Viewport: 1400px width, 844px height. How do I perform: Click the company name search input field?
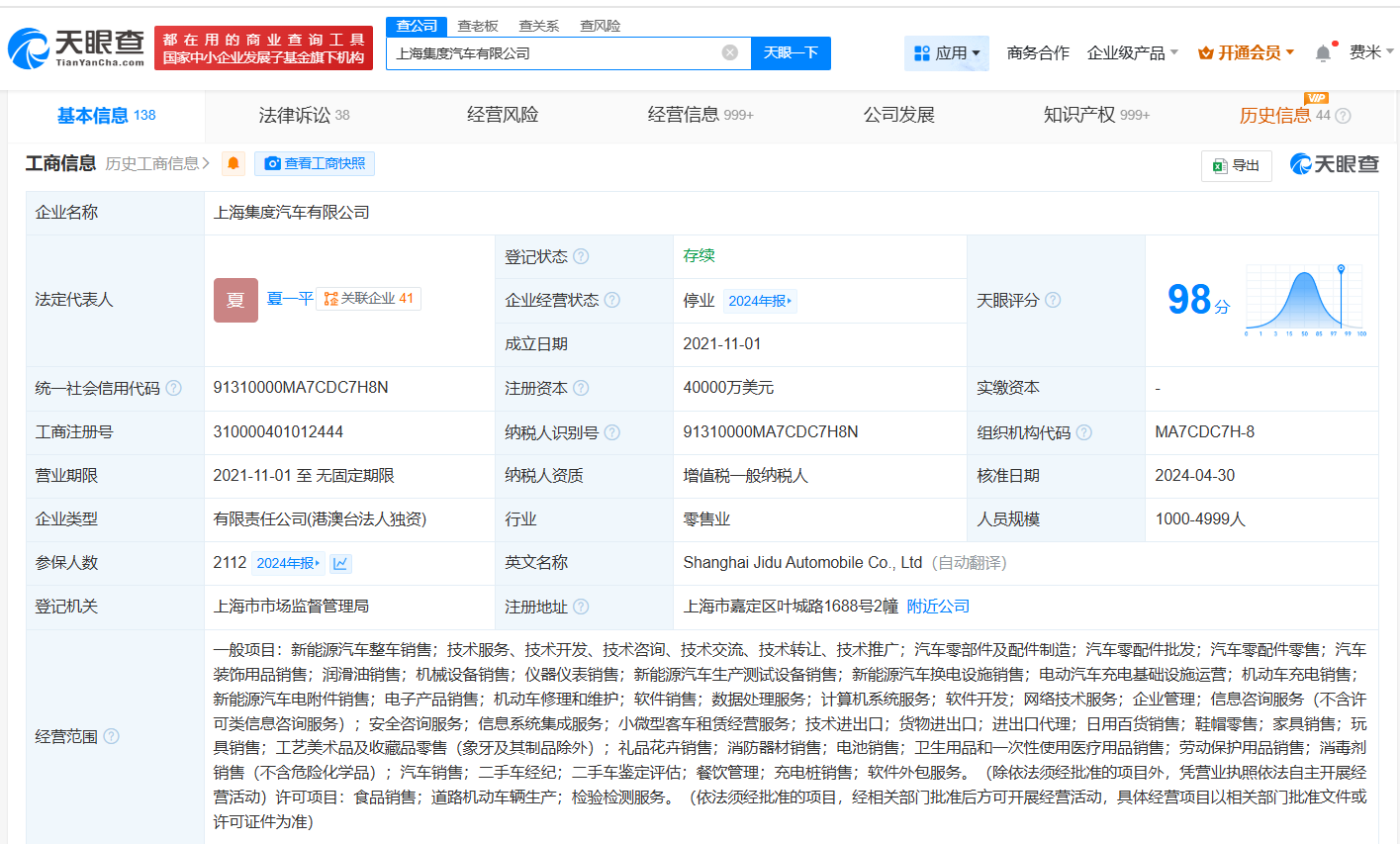(x=554, y=53)
